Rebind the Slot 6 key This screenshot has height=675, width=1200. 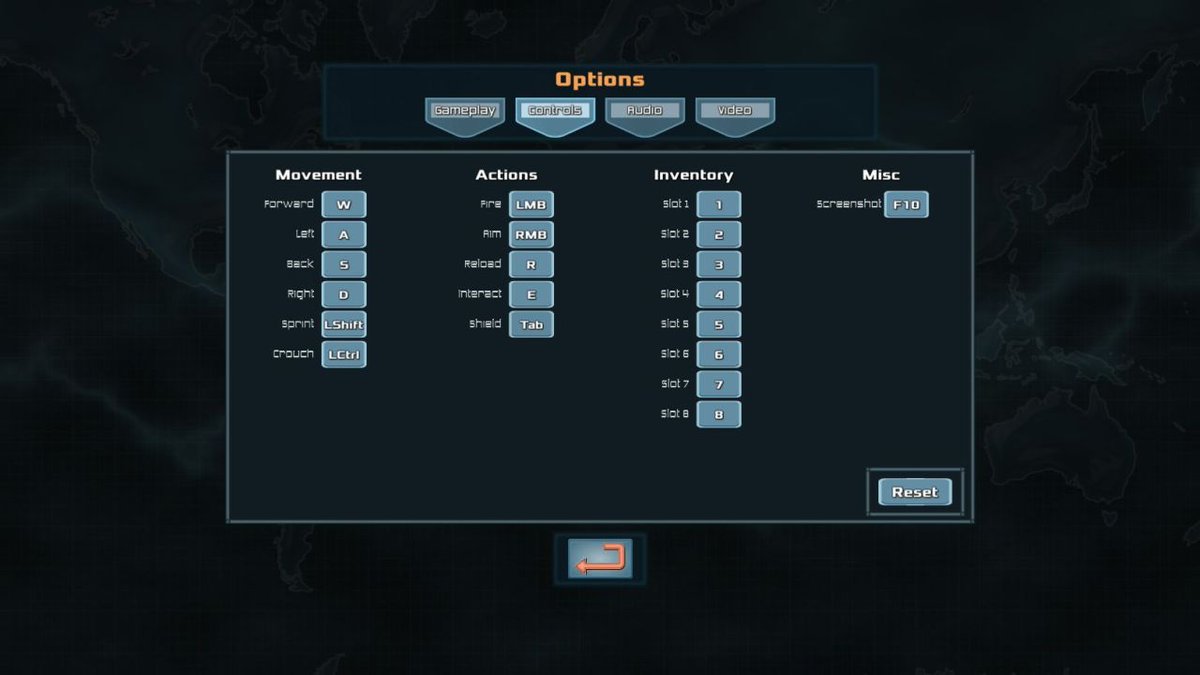pos(719,355)
